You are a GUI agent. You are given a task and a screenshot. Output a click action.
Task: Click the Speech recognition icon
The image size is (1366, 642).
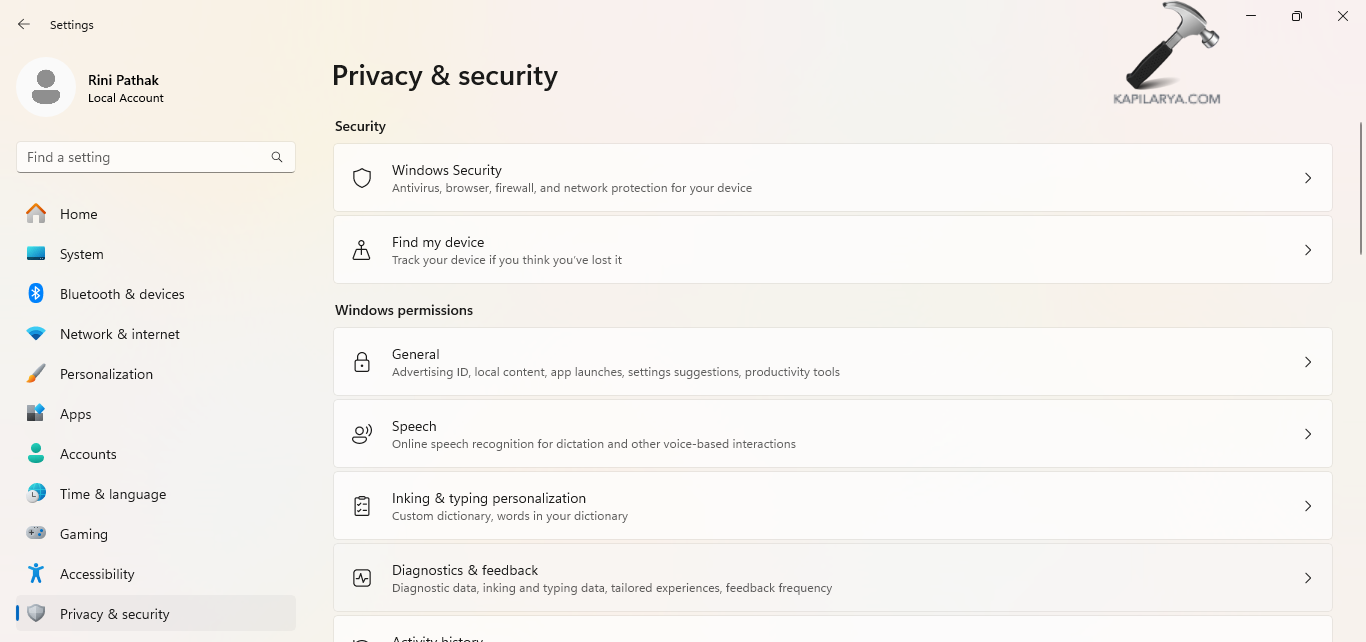pyautogui.click(x=361, y=433)
